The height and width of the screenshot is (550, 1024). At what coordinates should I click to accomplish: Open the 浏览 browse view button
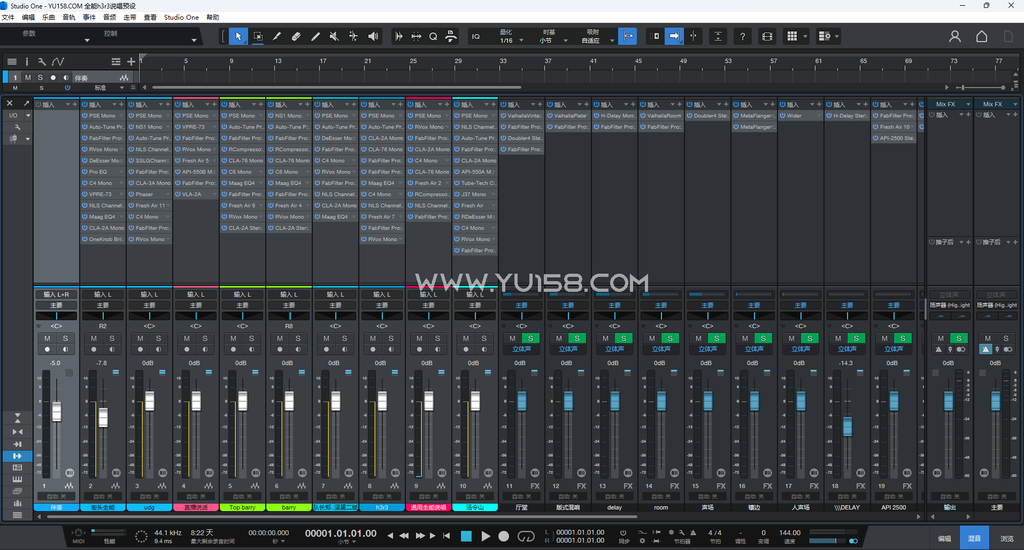pyautogui.click(x=1006, y=539)
